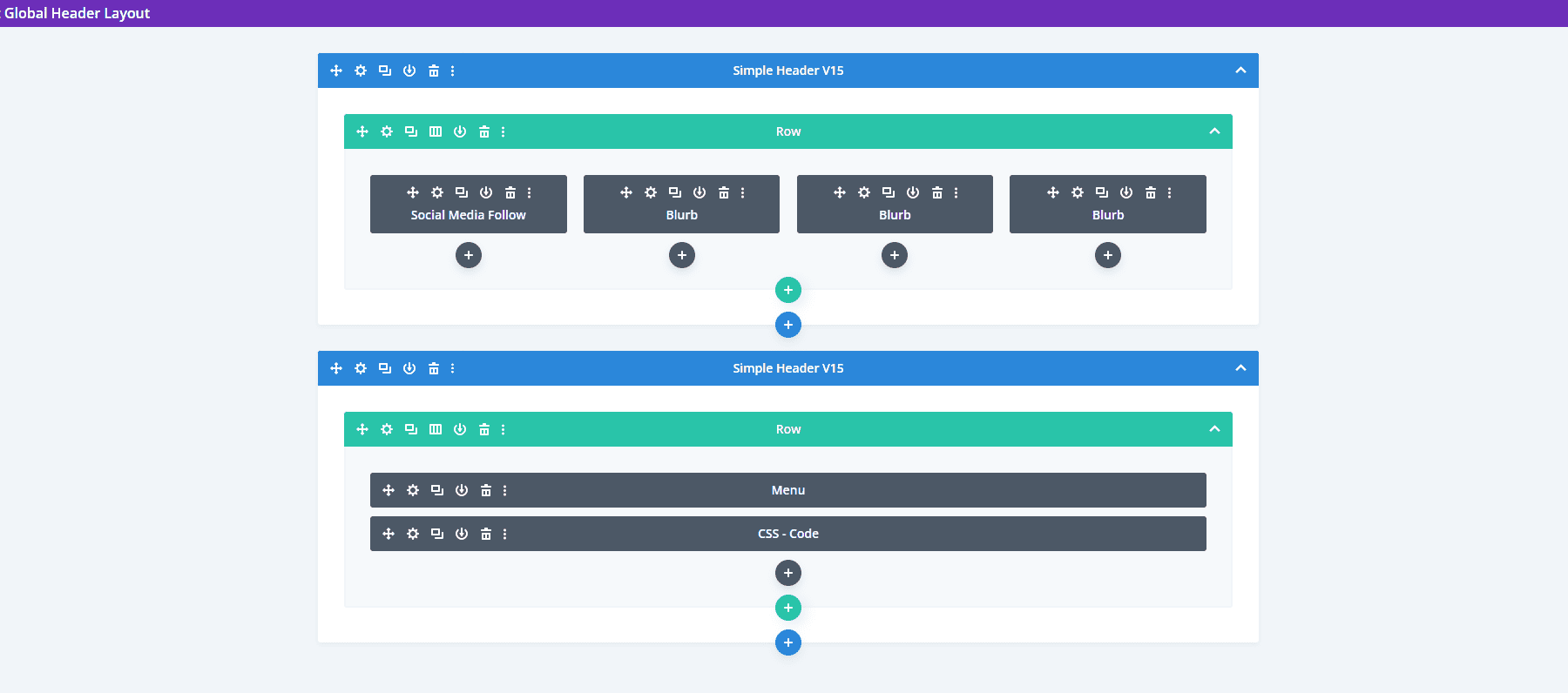Click the move handle of the Menu module
This screenshot has height=693, width=1568.
pos(389,490)
